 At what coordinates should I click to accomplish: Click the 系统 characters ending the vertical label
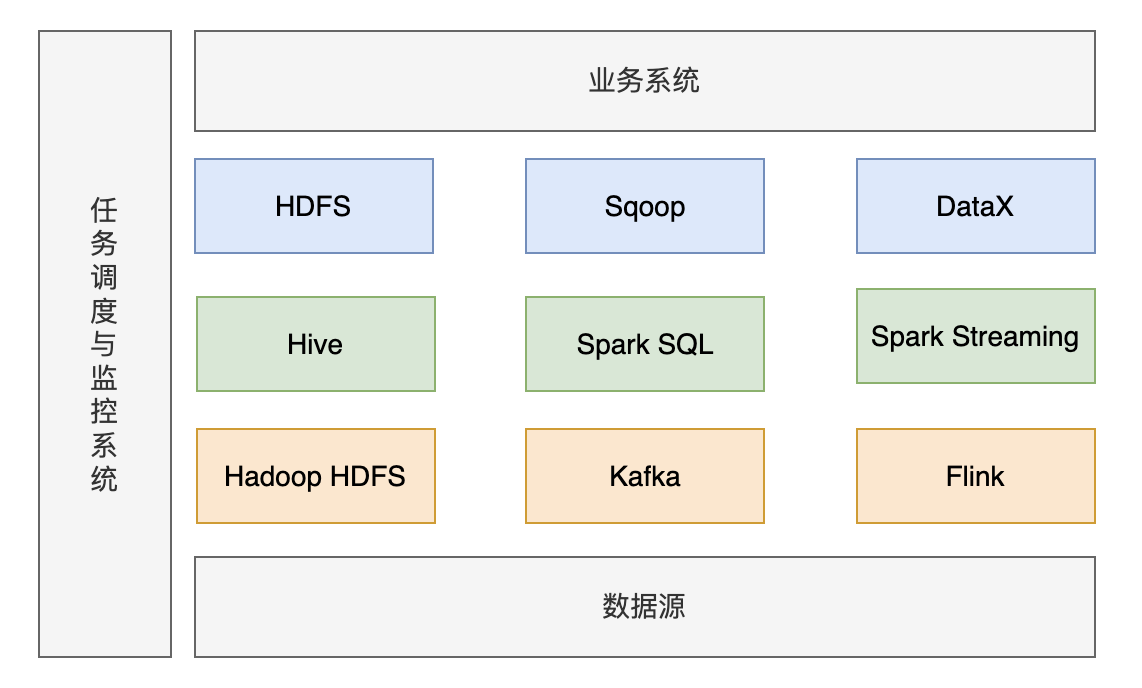[105, 462]
